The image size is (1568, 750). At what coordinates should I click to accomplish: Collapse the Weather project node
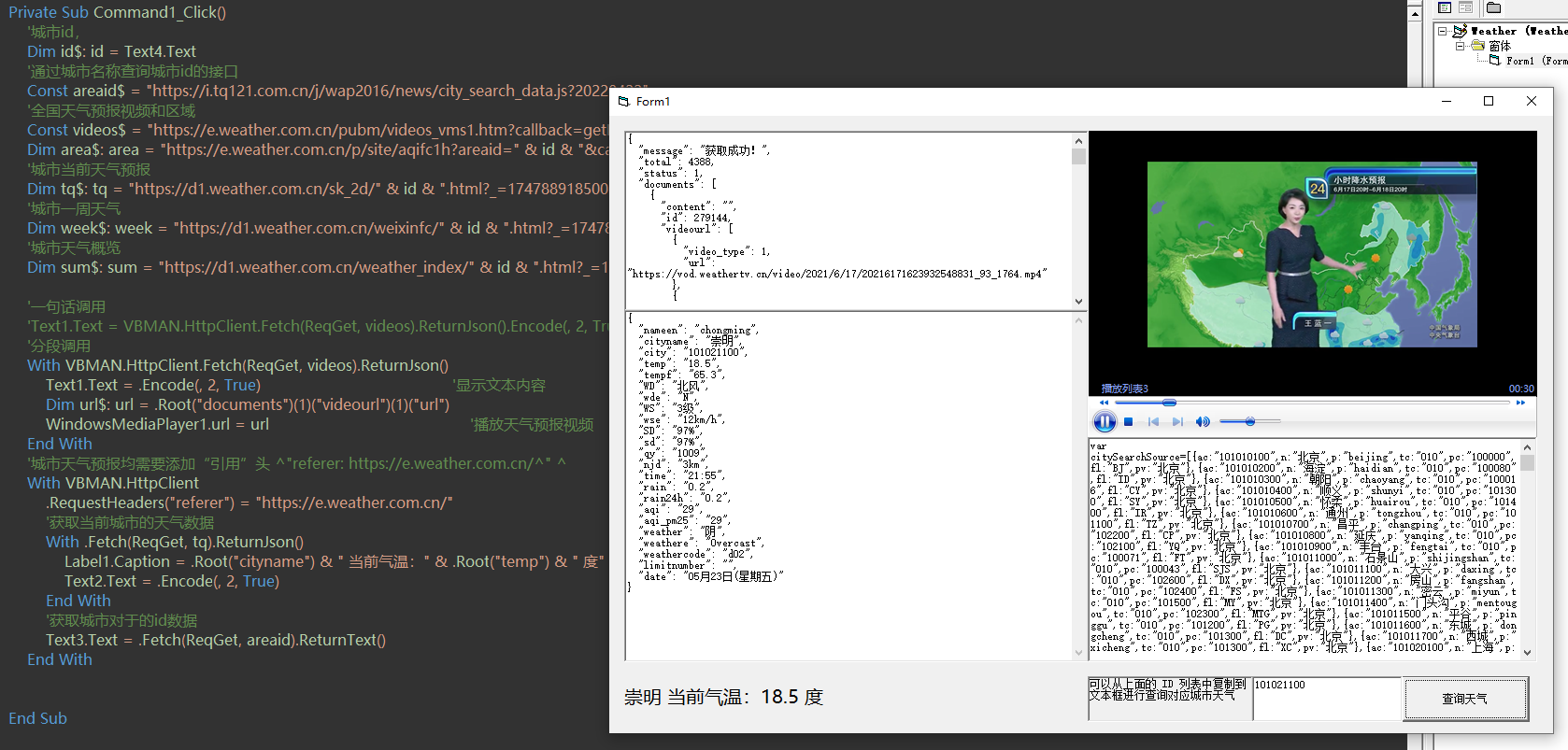click(1442, 31)
